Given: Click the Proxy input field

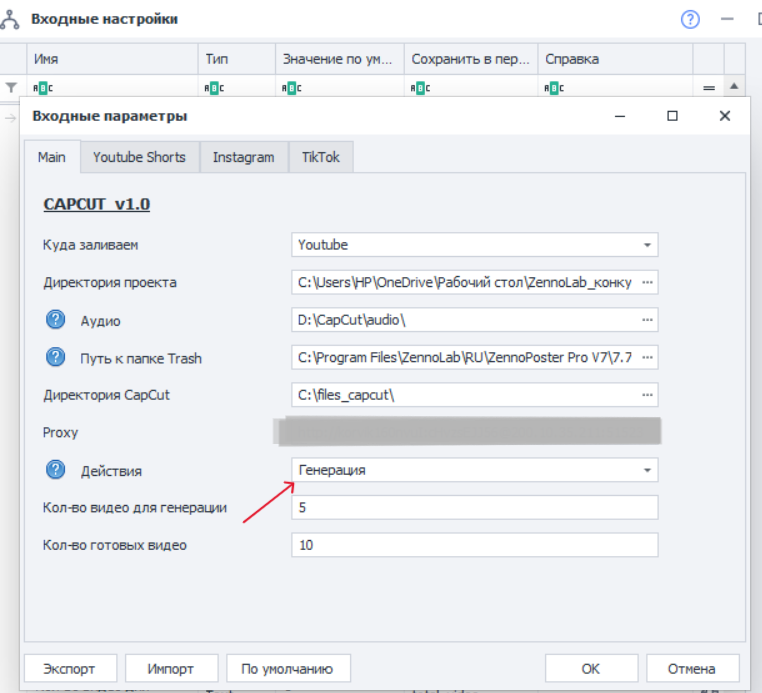Looking at the screenshot, I should [467, 431].
